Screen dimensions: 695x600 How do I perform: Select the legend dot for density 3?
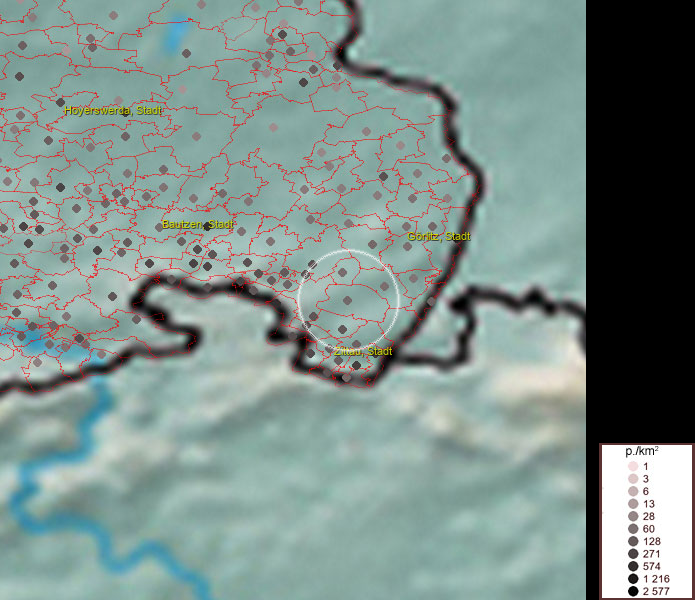point(633,480)
